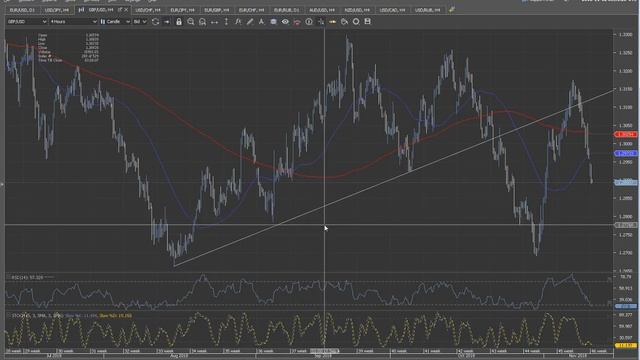Detach the GBP/USD tab with pop-out icon
The height and width of the screenshot is (360, 640).
point(120,9)
